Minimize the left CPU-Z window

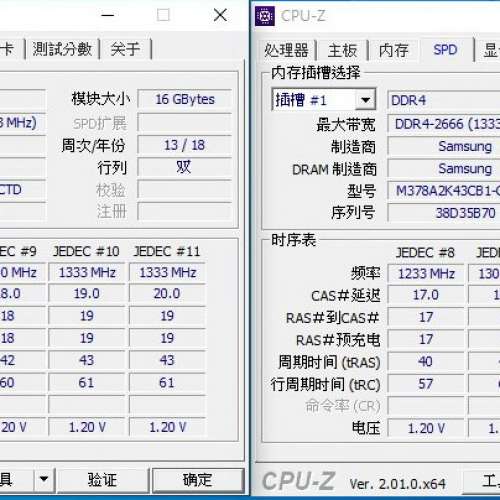(108, 15)
